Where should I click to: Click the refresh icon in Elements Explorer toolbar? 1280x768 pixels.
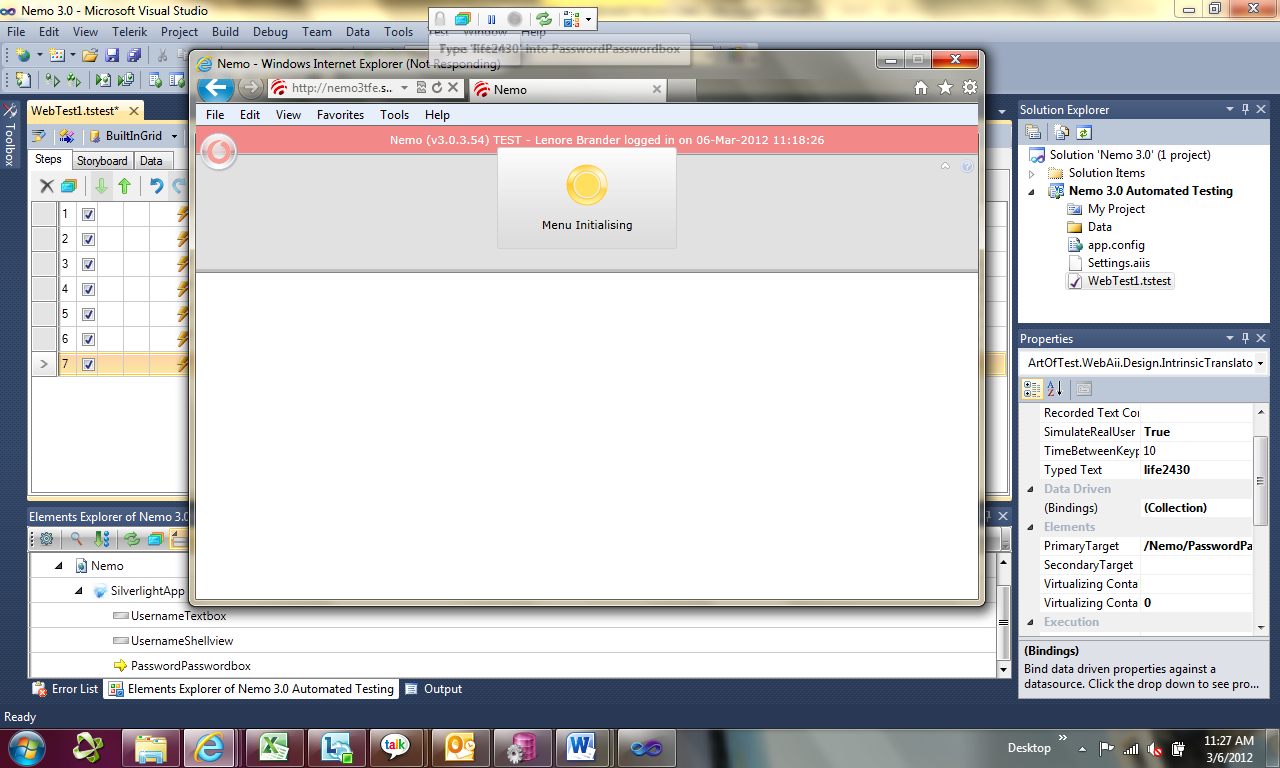132,539
